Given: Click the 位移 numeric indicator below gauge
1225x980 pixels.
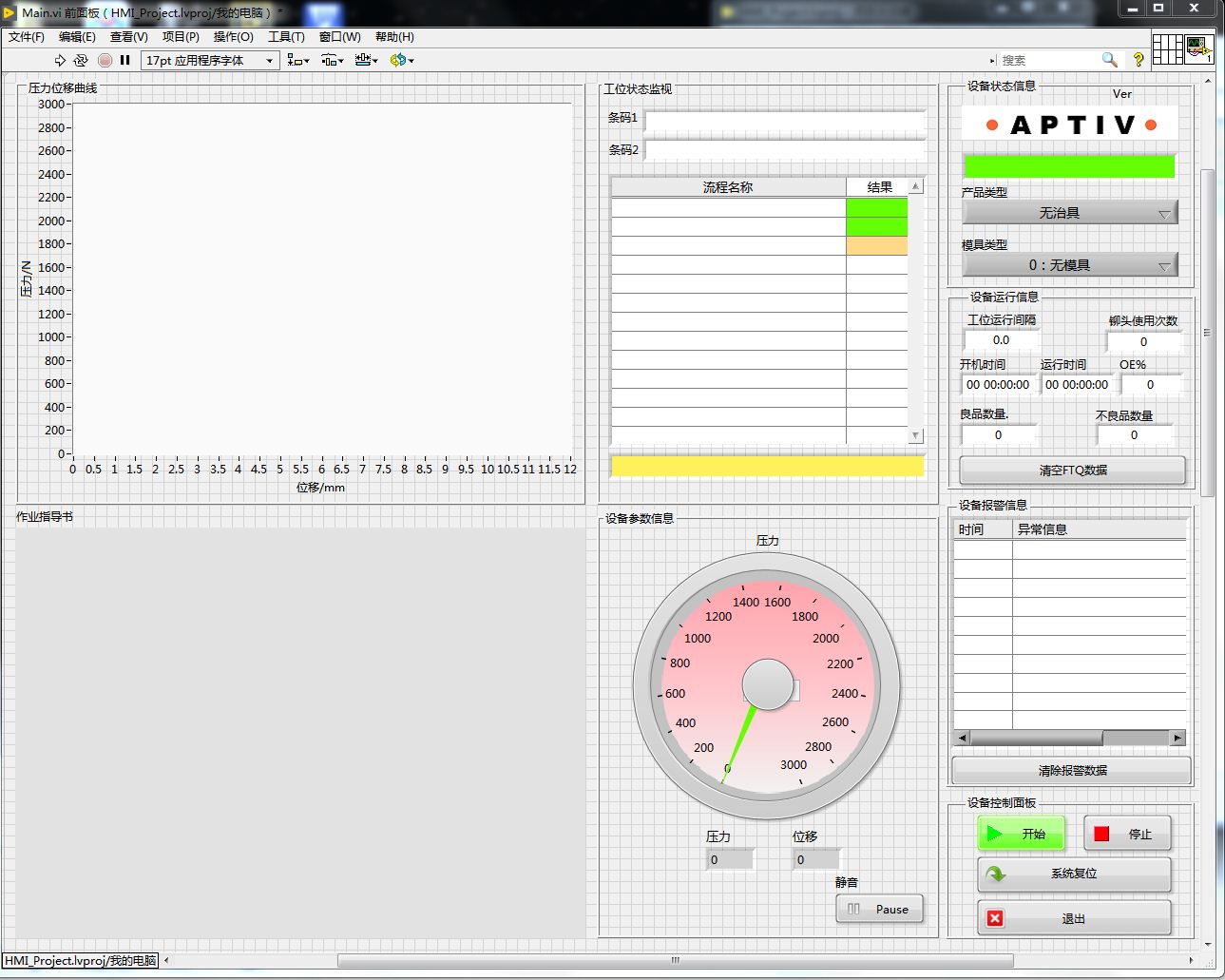Looking at the screenshot, I should [815, 859].
